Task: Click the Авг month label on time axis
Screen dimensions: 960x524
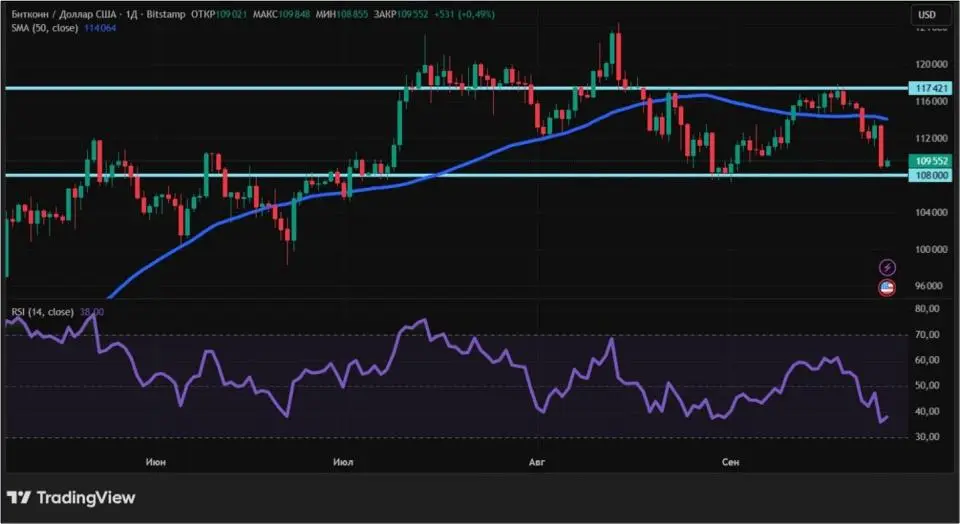Action: [x=536, y=462]
